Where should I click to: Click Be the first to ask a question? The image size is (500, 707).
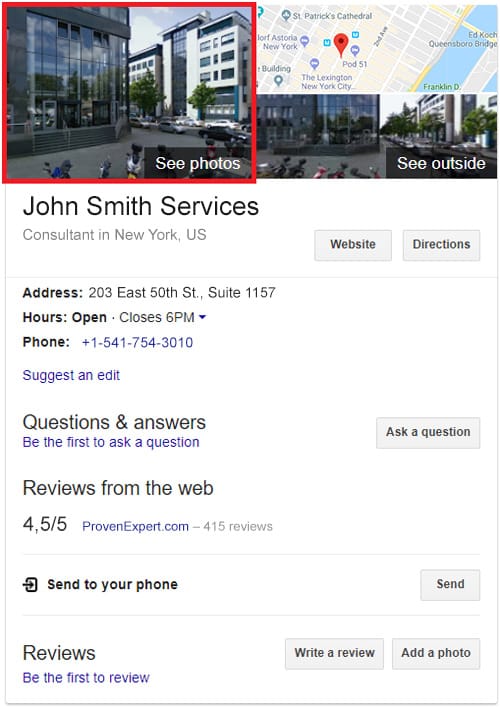[111, 442]
